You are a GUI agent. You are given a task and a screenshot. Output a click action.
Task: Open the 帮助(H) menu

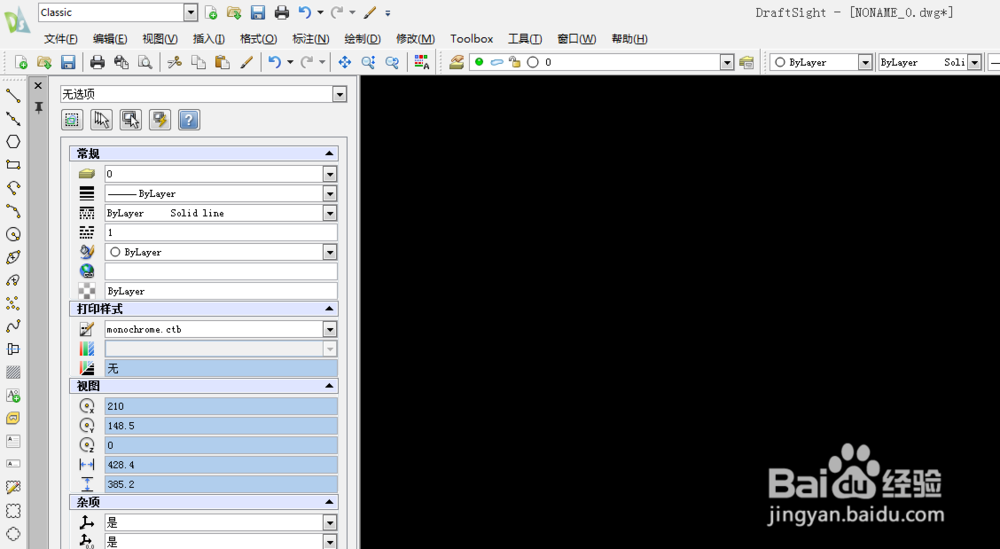click(x=629, y=39)
